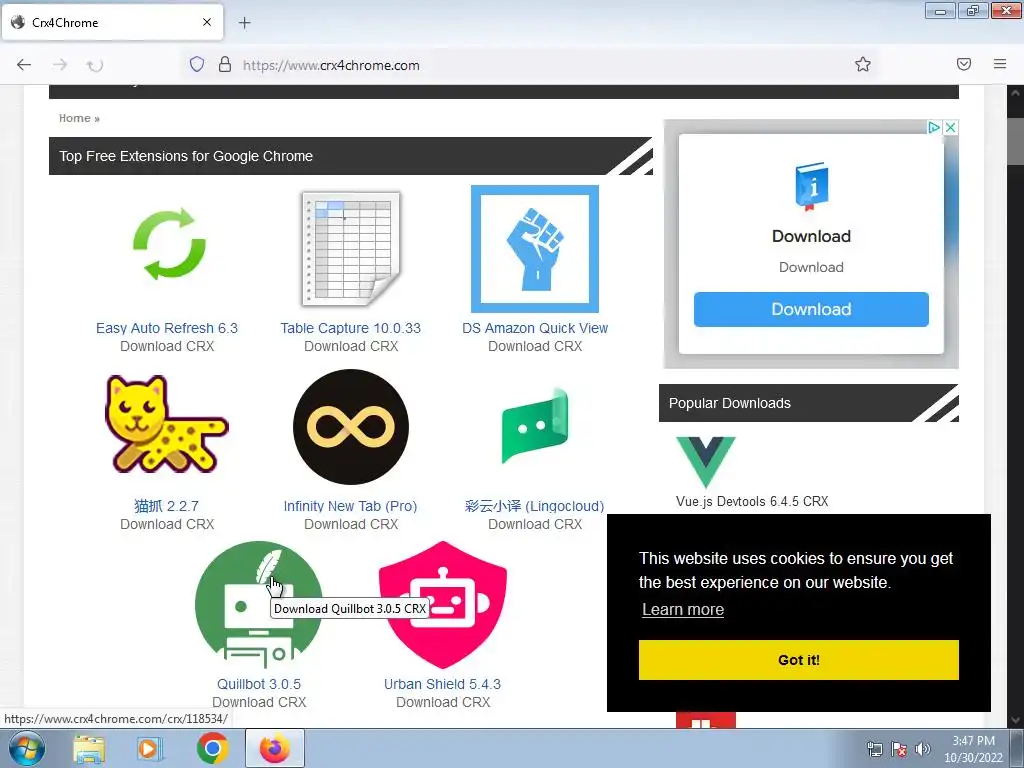1024x768 pixels.
Task: Open the Learn more cookie link
Action: click(683, 609)
